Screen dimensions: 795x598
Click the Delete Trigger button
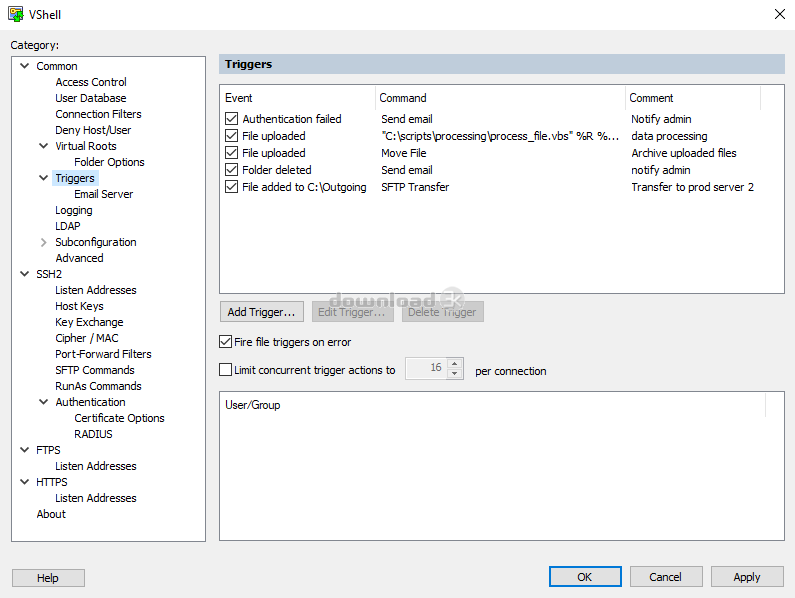tap(443, 312)
